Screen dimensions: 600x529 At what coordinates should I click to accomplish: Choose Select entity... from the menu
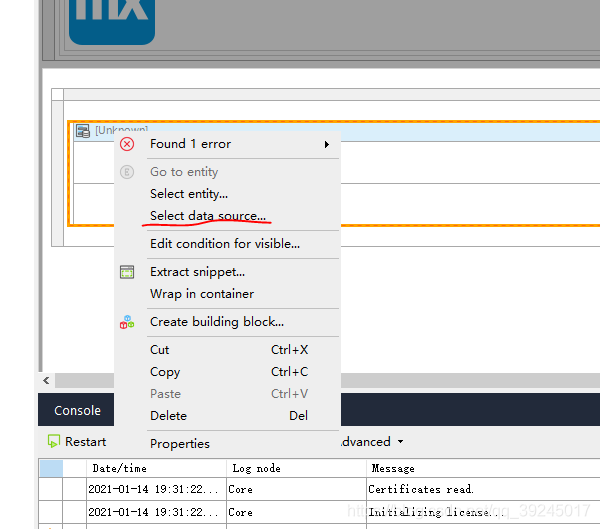coord(189,194)
